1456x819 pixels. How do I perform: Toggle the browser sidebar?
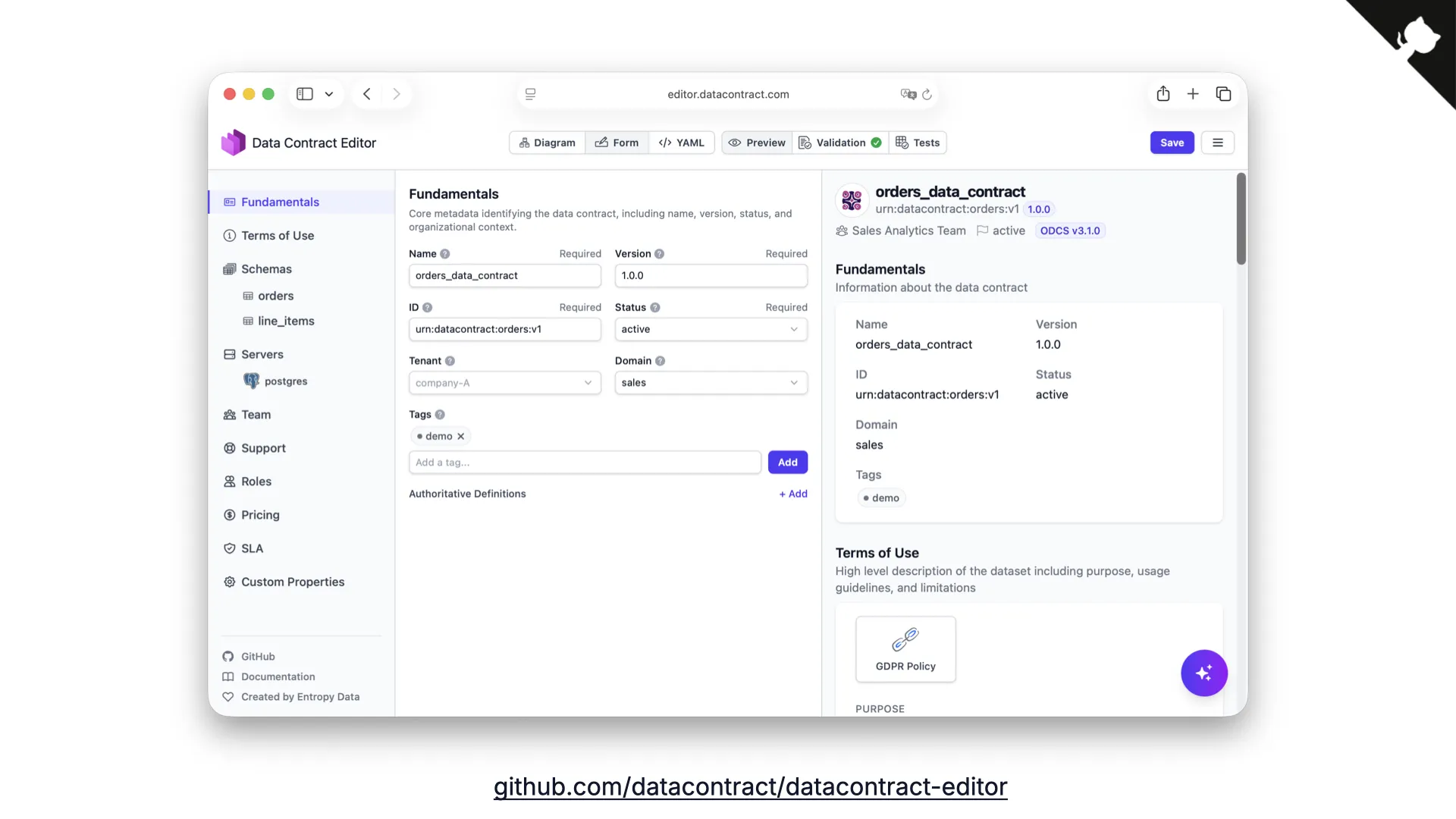pyautogui.click(x=304, y=94)
